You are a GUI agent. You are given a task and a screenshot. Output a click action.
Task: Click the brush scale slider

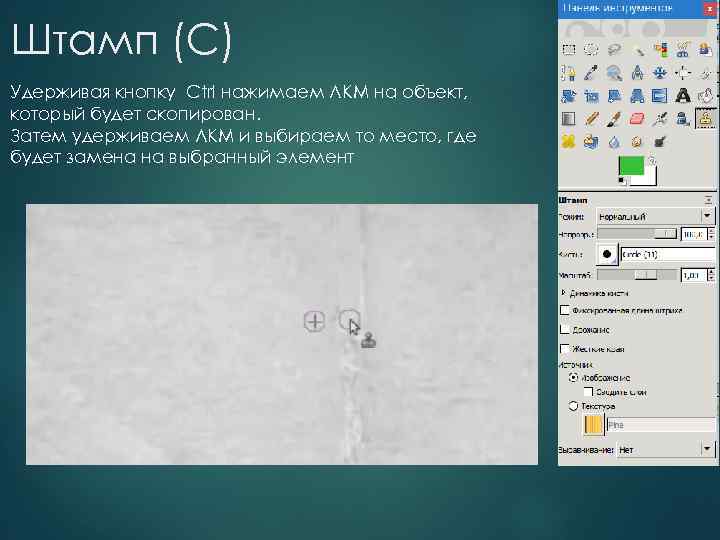point(637,275)
